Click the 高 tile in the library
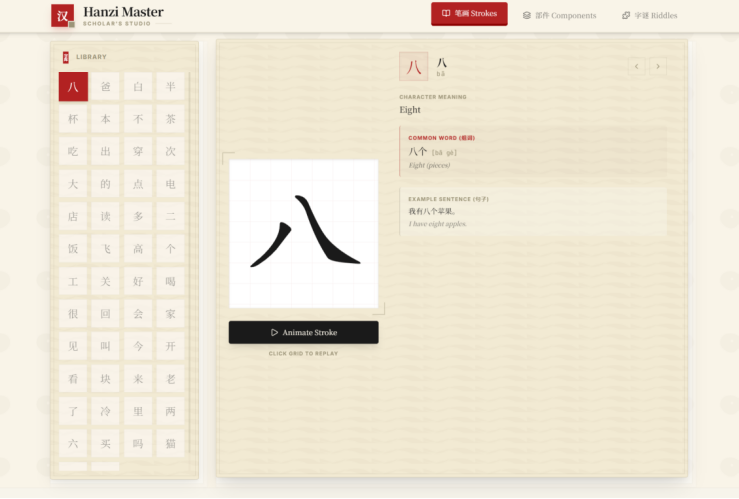This screenshot has height=499, width=739. pyautogui.click(x=138, y=249)
